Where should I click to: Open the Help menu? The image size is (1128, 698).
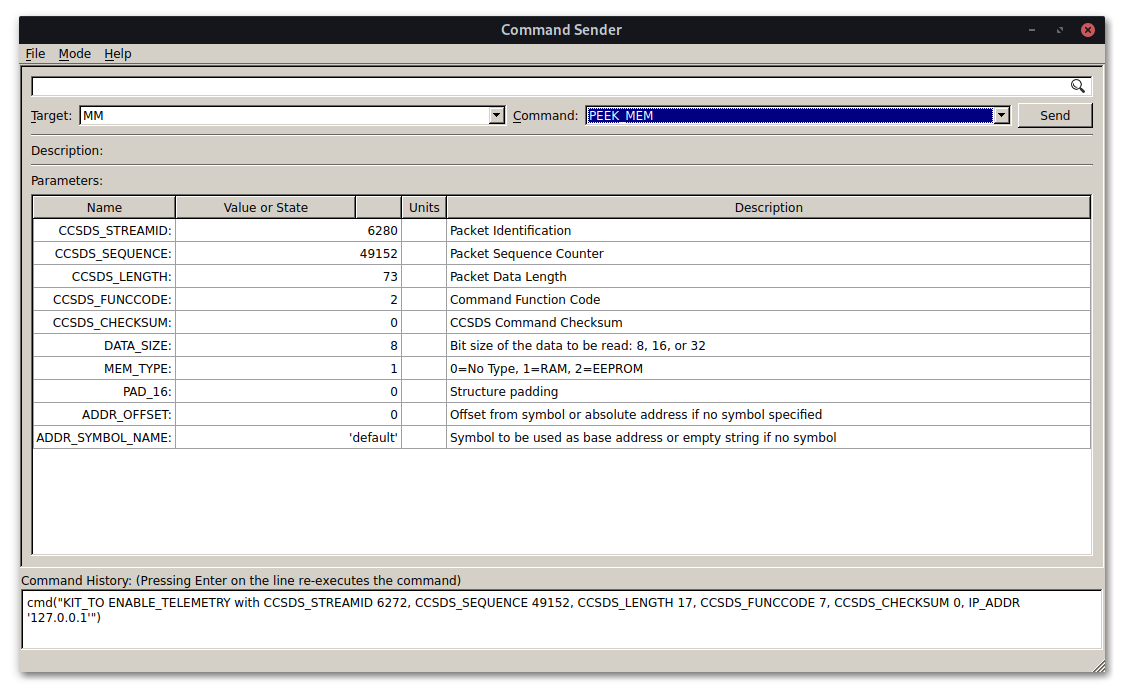pyautogui.click(x=118, y=54)
